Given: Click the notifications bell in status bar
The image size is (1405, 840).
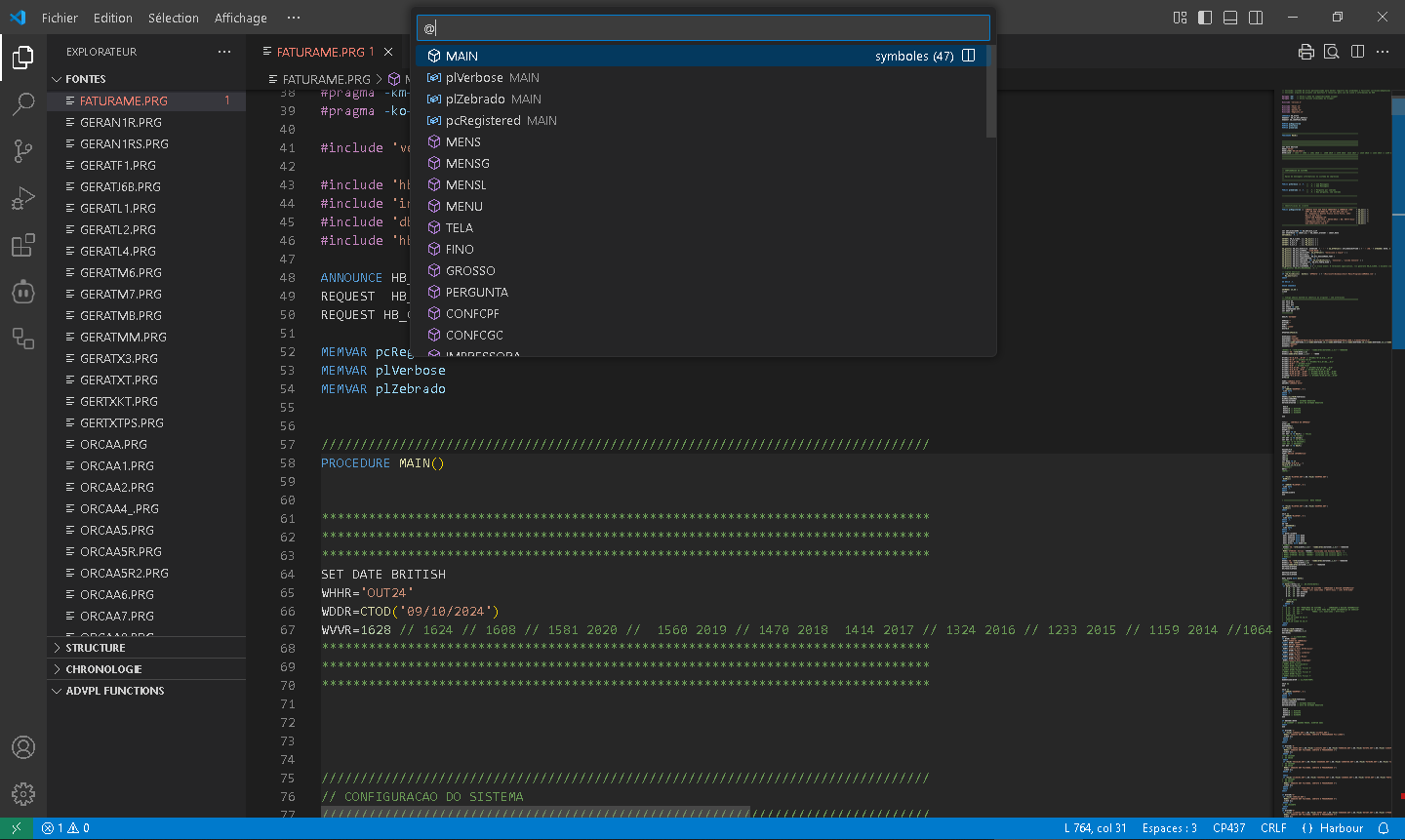Looking at the screenshot, I should pos(1383,828).
